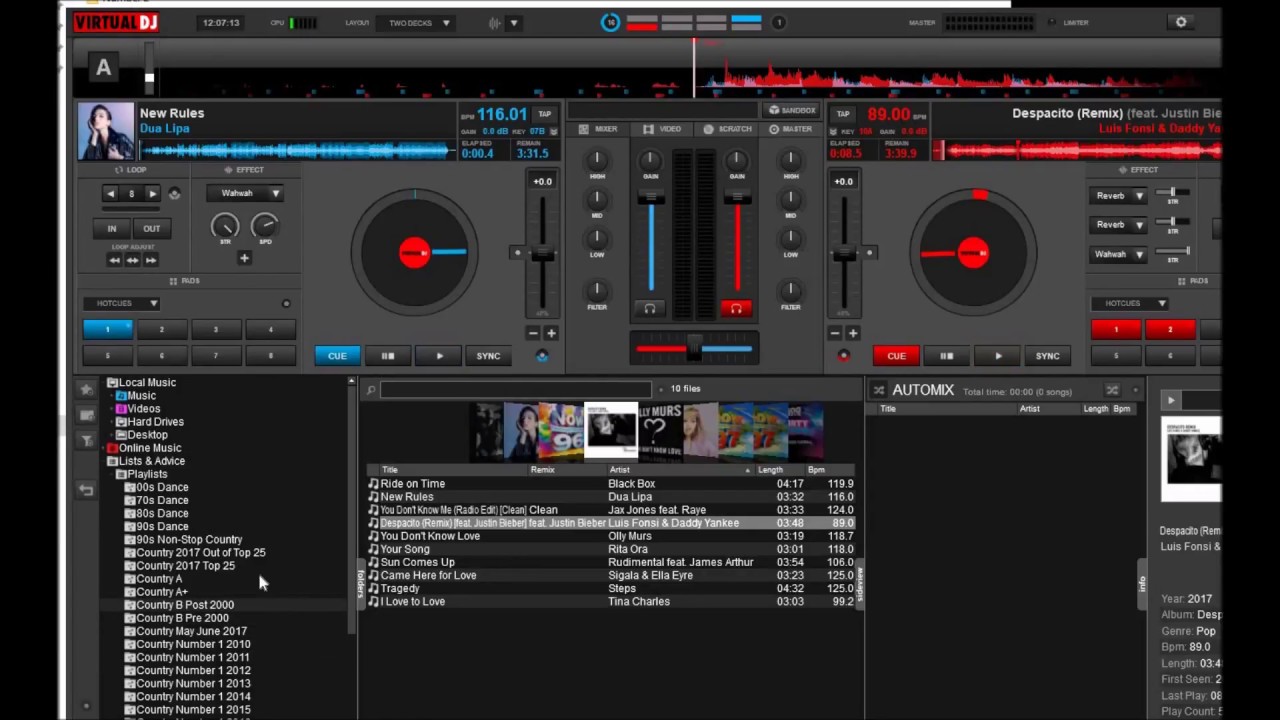Viewport: 1280px width, 720px height.
Task: Click the minus pitch bend on left deck
Action: 533,333
